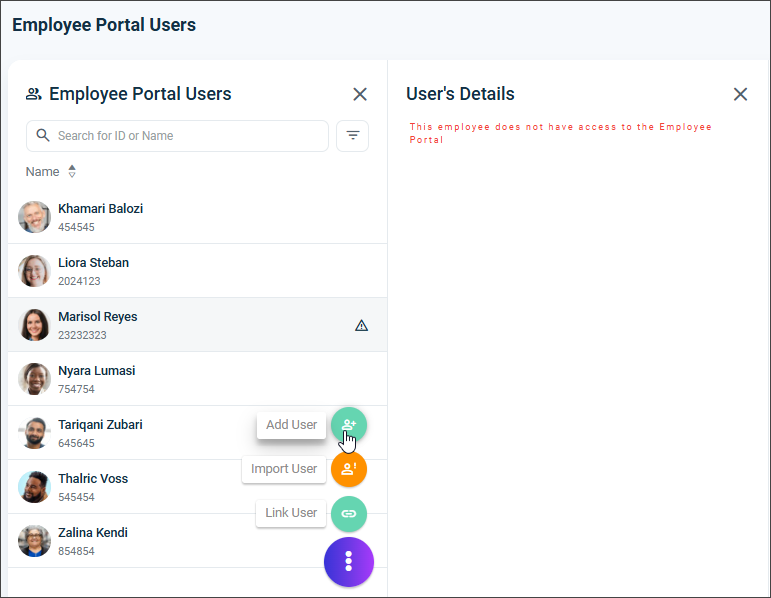Click Tariqani Zubari's avatar photo
This screenshot has width=771, height=598.
35,433
